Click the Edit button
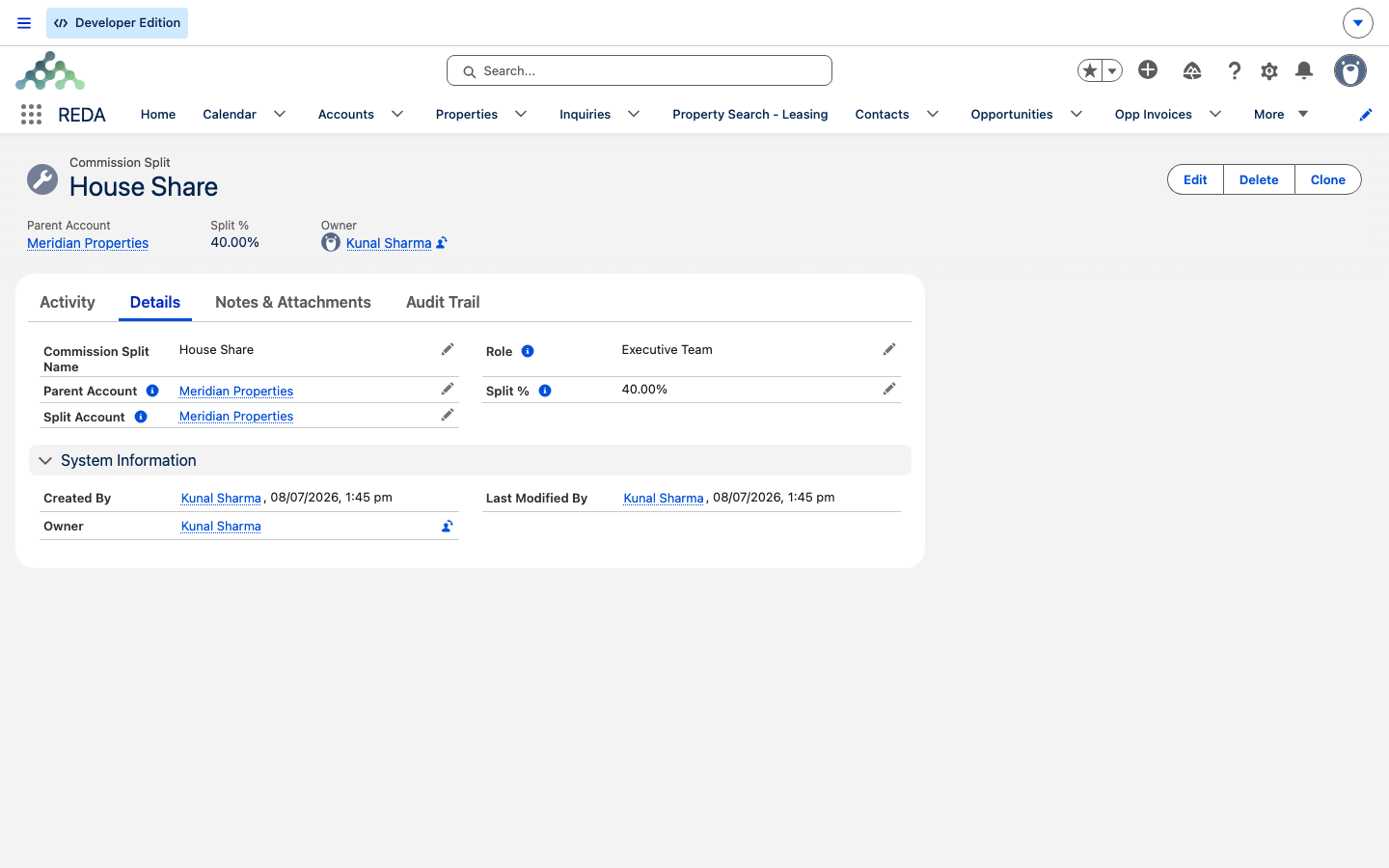Viewport: 1389px width, 868px height. click(1195, 179)
